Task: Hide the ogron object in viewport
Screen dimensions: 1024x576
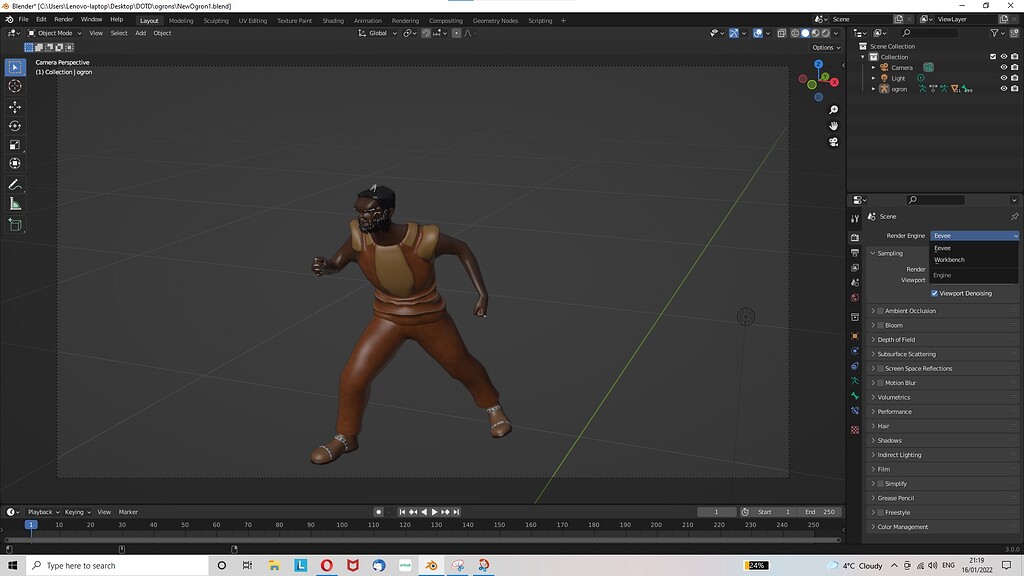Action: pyautogui.click(x=1004, y=89)
